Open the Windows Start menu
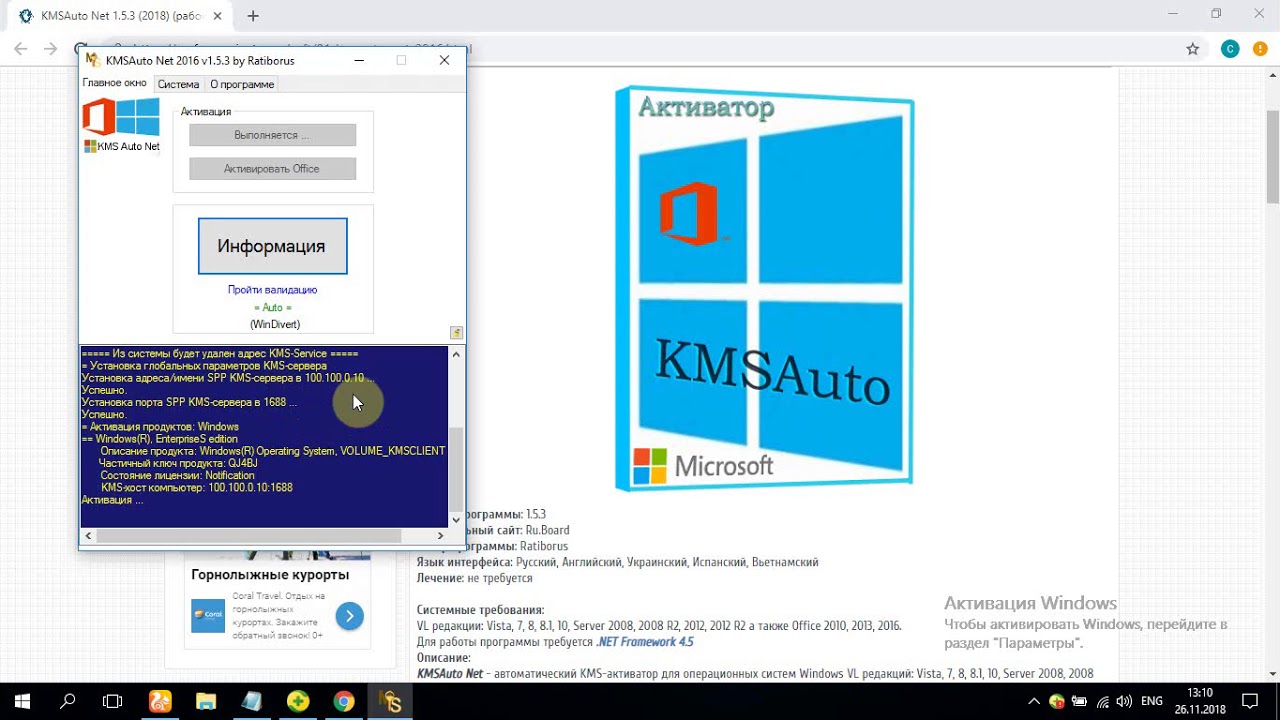This screenshot has height=720, width=1280. click(x=22, y=701)
